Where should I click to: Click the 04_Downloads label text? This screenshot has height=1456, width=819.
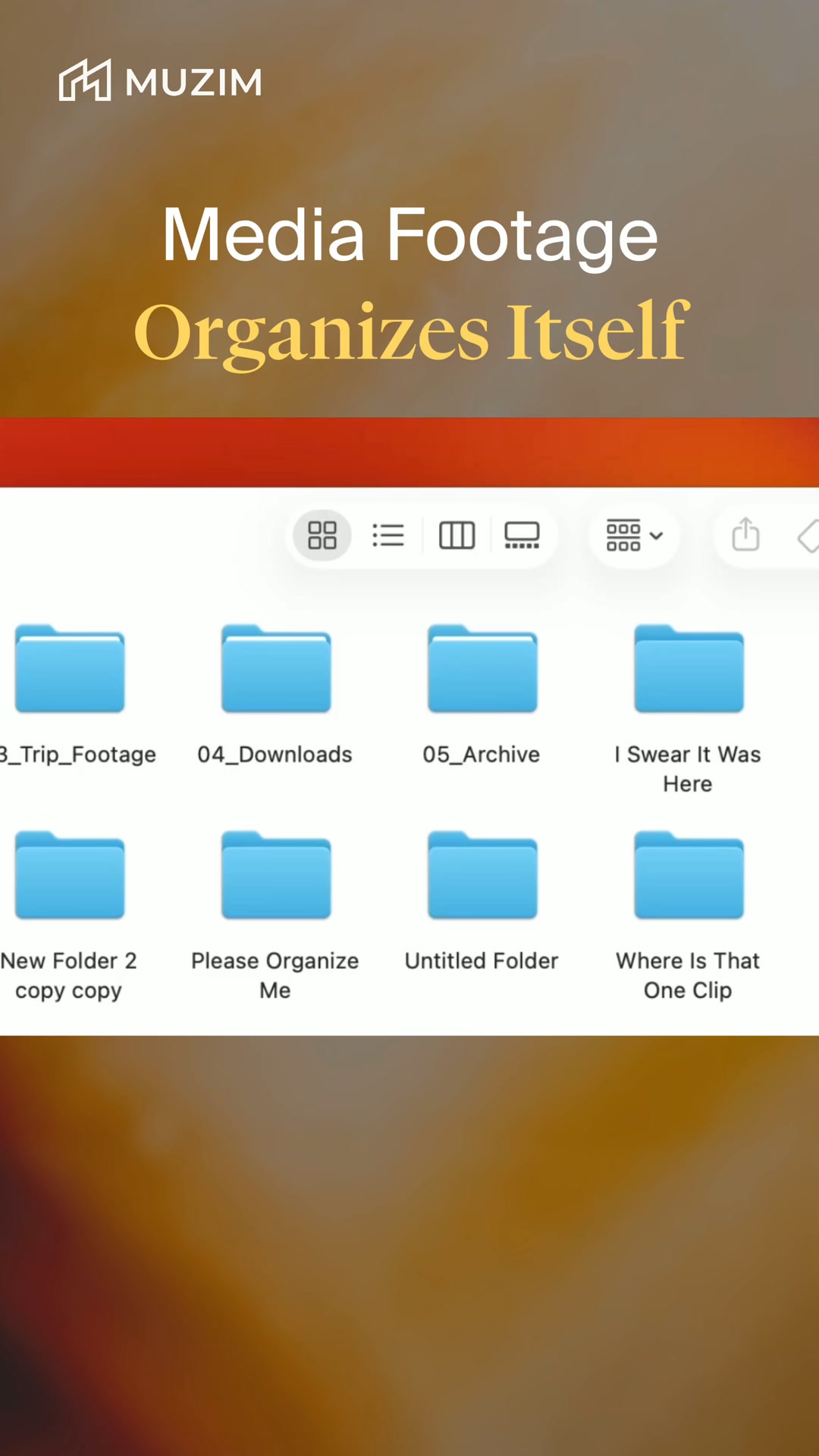coord(275,755)
